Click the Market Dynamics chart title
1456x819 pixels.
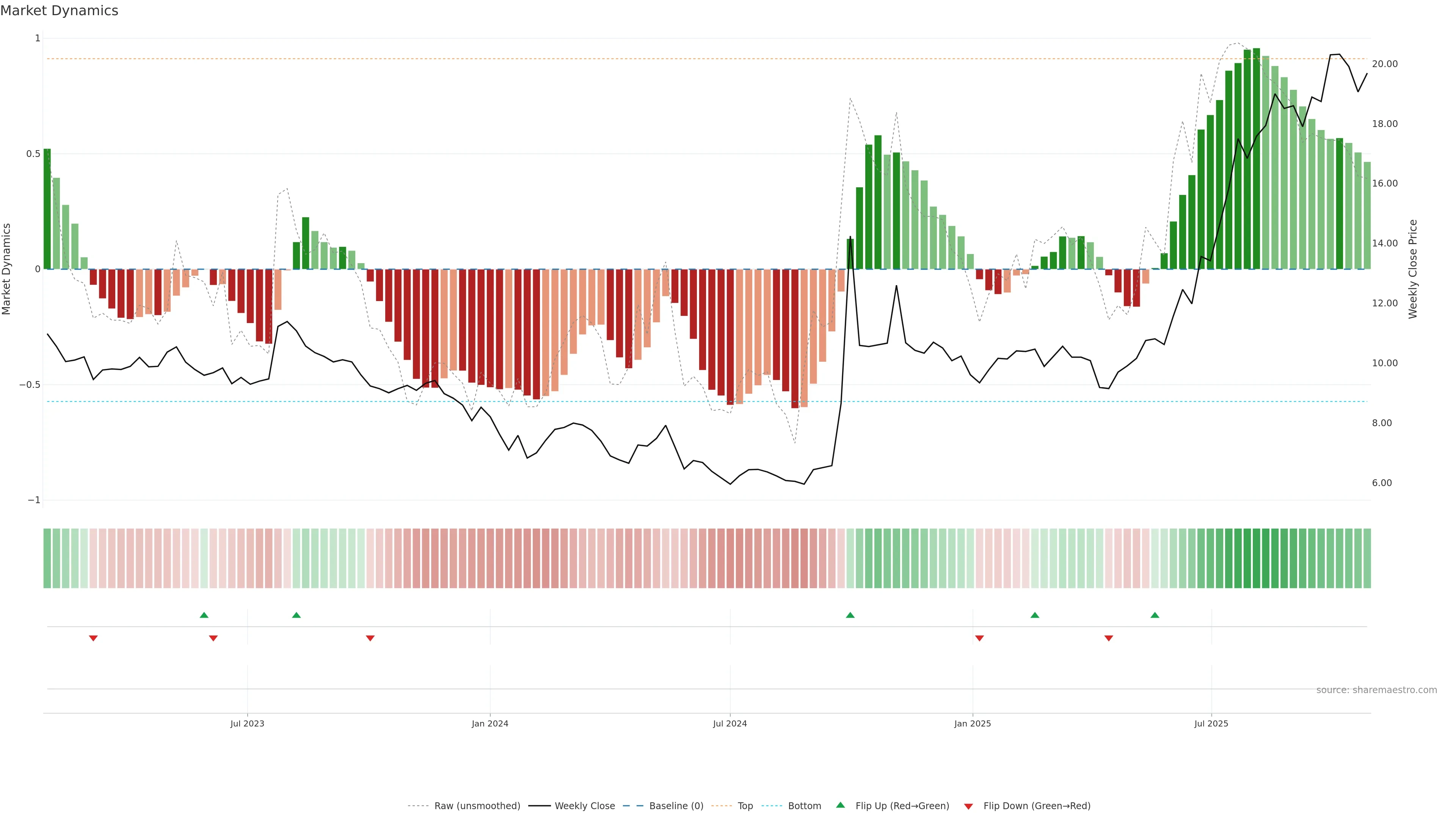[x=60, y=11]
